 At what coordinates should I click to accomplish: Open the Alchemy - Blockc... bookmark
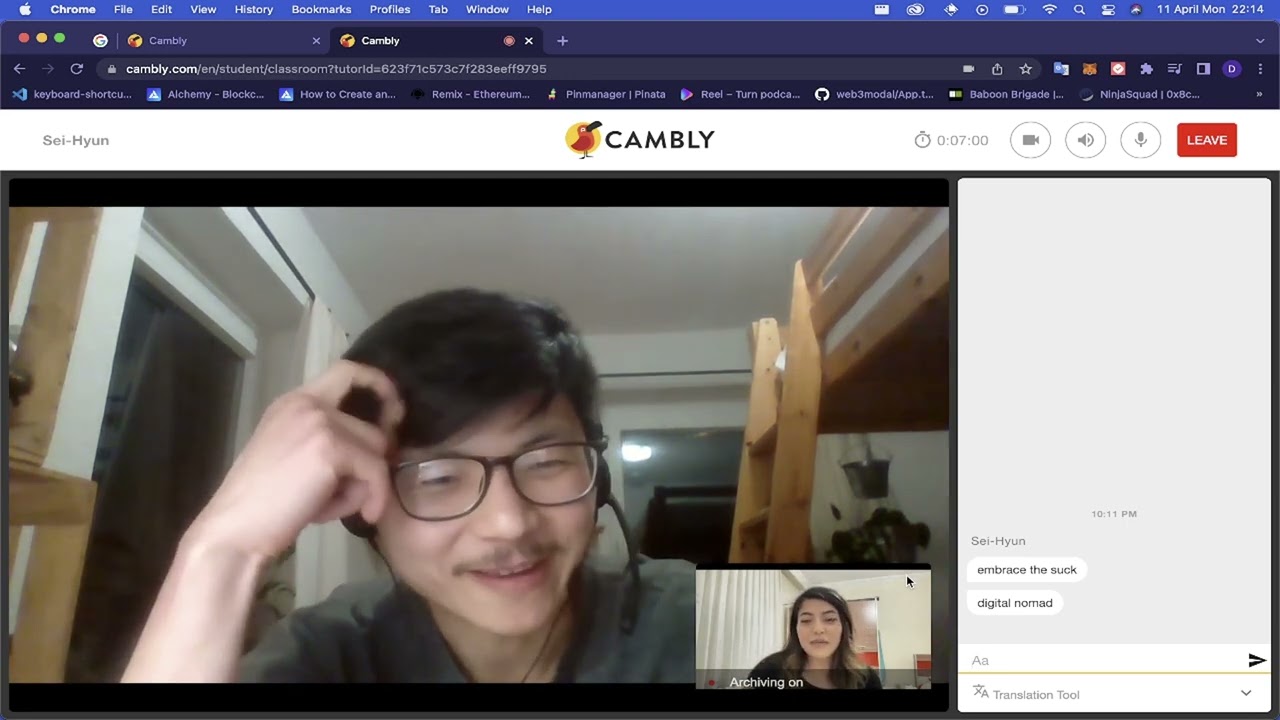[206, 95]
